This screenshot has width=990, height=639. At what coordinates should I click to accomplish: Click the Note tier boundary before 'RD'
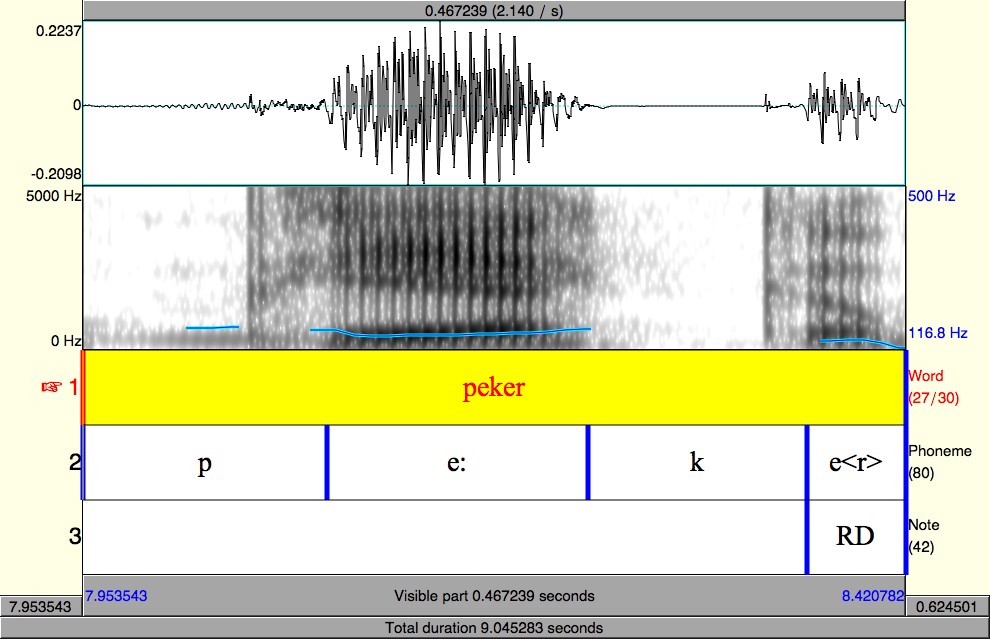[807, 537]
